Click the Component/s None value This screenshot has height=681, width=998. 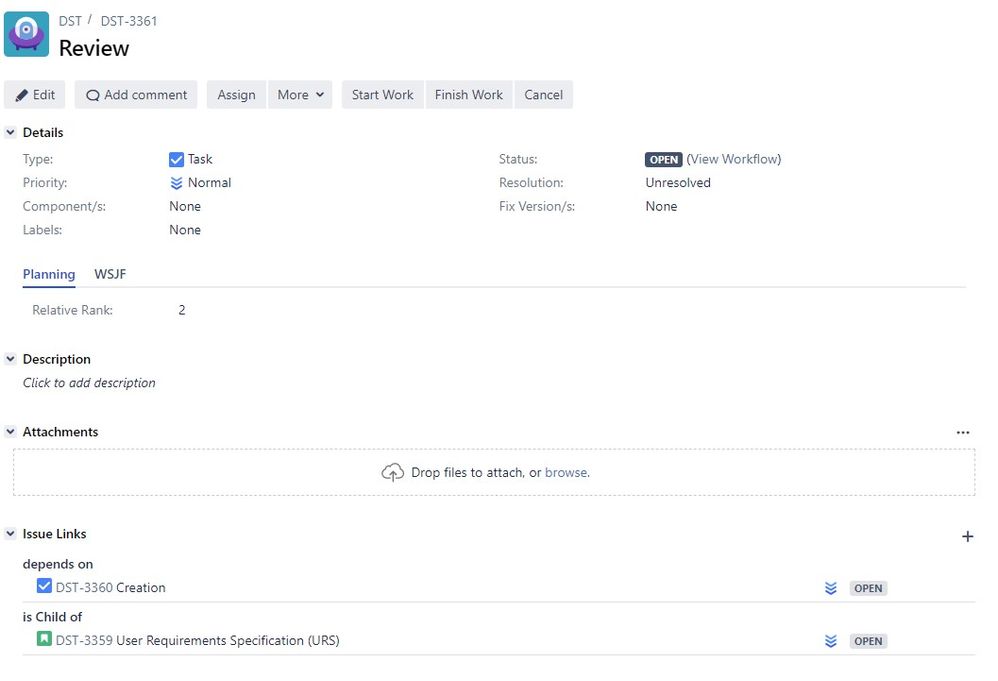coord(185,206)
